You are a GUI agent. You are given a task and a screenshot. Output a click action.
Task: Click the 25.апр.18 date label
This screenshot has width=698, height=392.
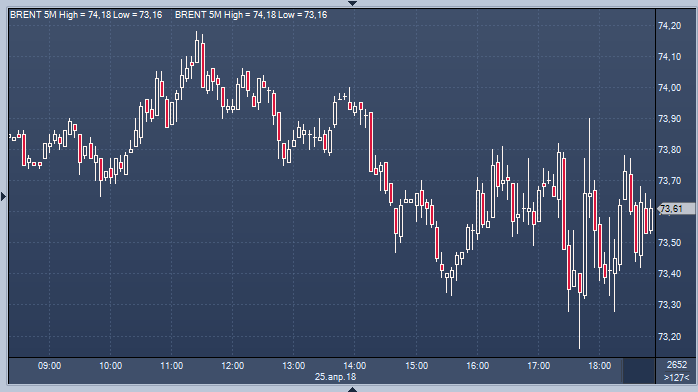pos(336,377)
